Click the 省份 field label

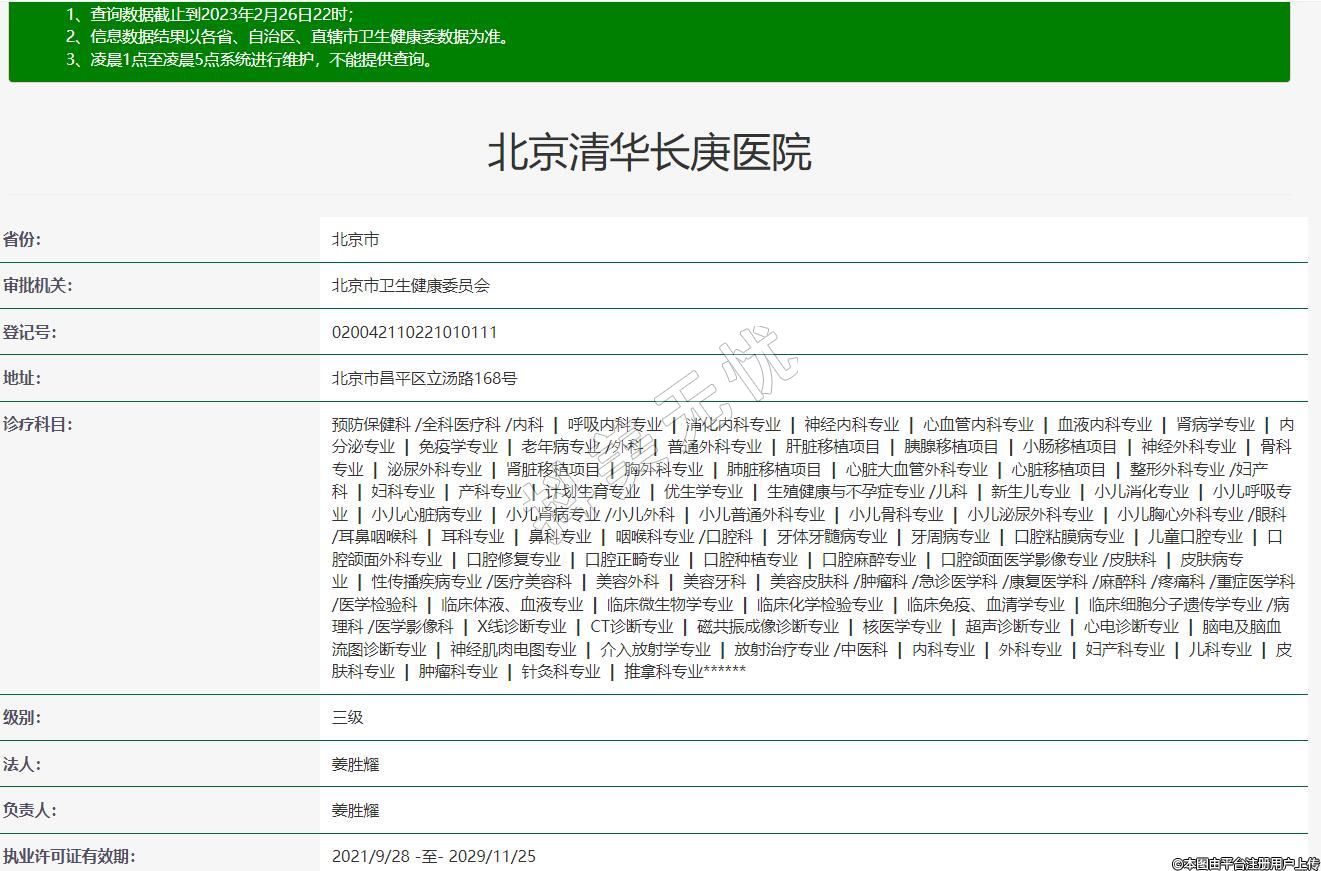coord(22,240)
